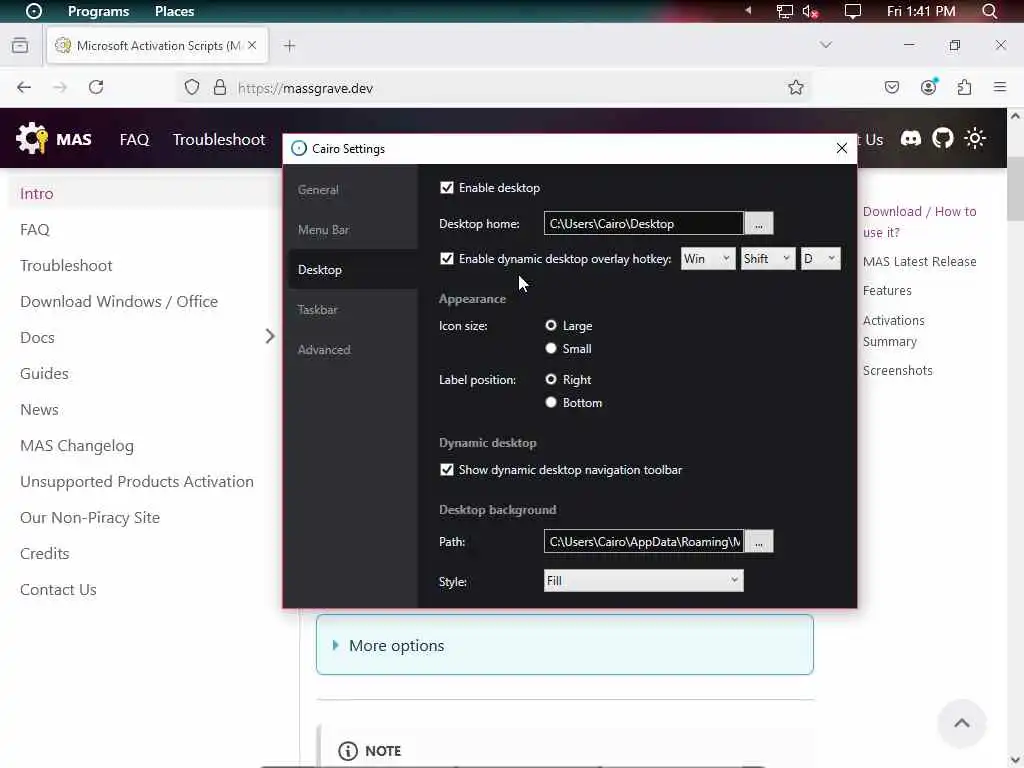This screenshot has height=768, width=1024.
Task: Open the Discord link icon
Action: coord(910,138)
